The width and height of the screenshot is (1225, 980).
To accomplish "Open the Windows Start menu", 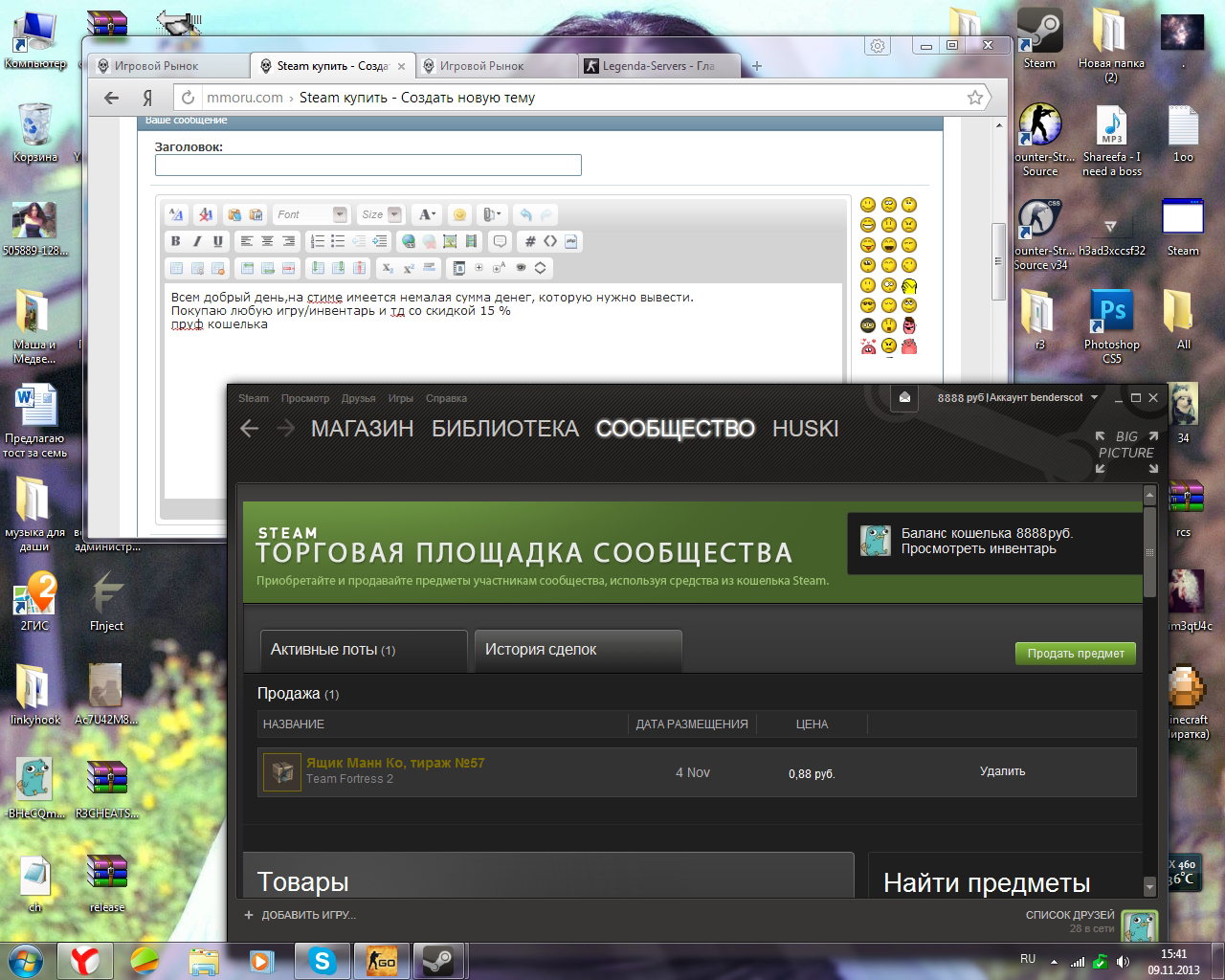I will pos(26,961).
